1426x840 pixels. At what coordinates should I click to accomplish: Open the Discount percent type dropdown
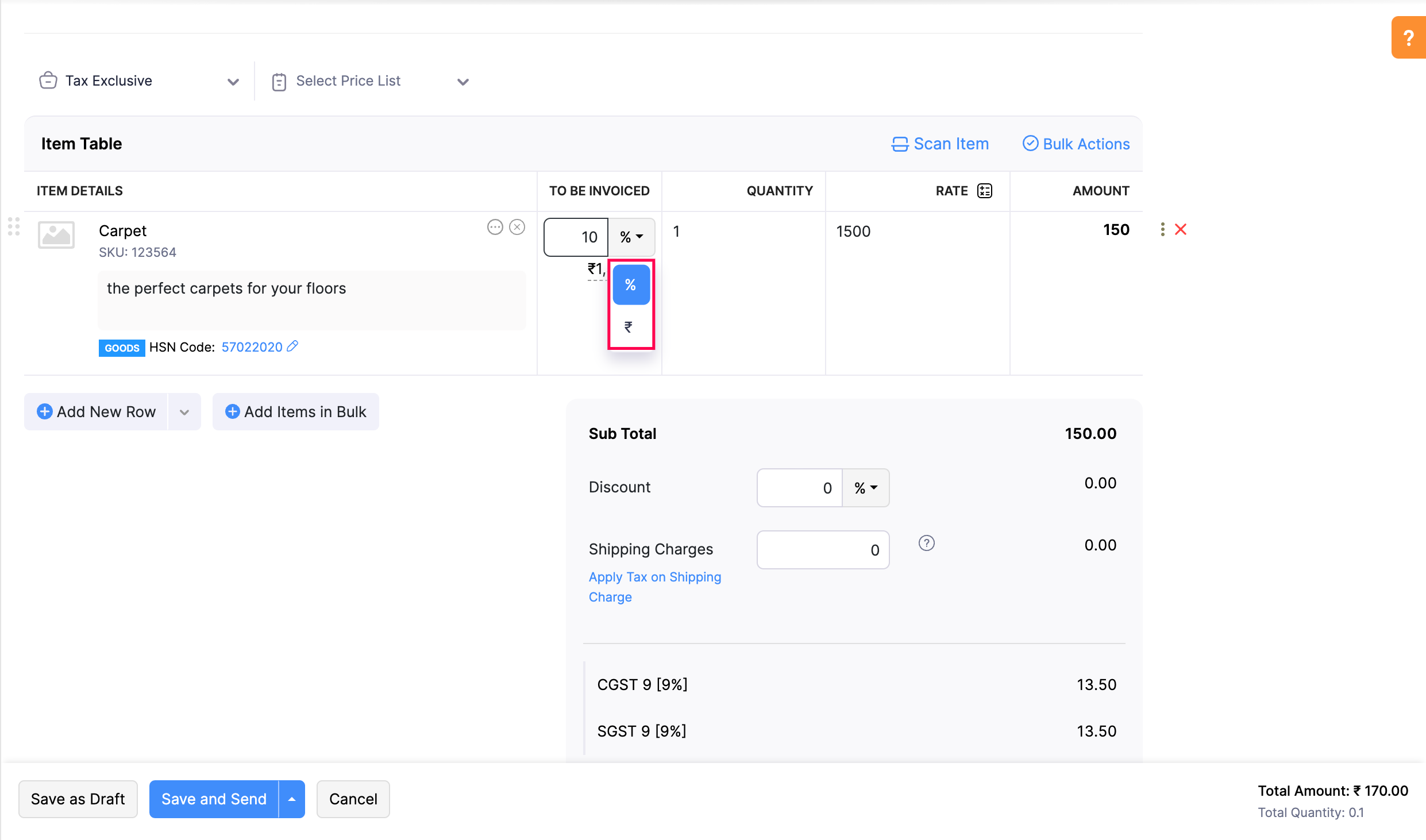pos(865,488)
